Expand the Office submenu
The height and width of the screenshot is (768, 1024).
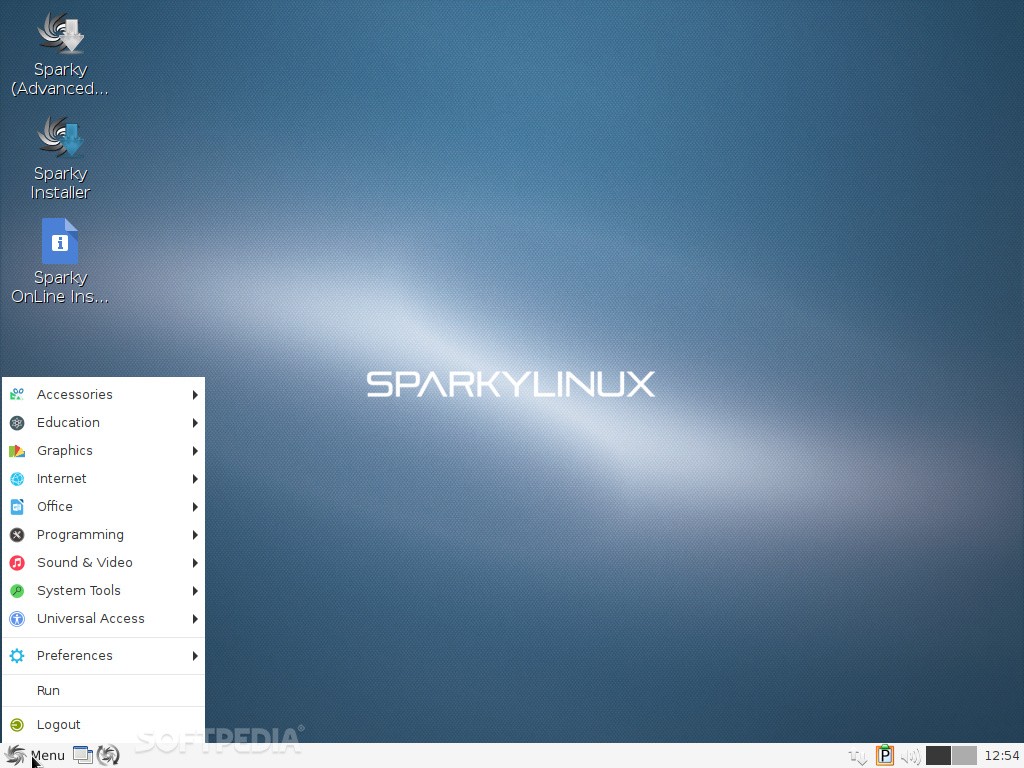coord(195,507)
